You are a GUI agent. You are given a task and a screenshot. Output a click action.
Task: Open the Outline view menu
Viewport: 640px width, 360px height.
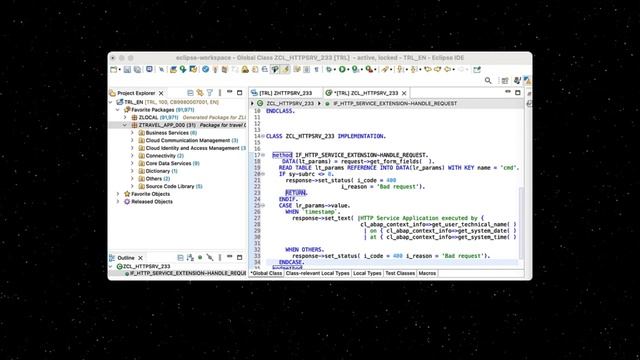(220, 258)
